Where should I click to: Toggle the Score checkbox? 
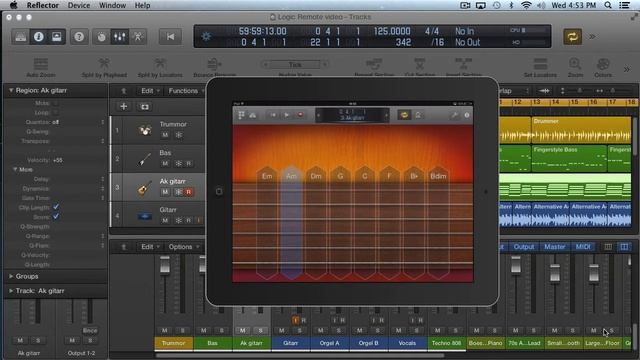click(56, 217)
